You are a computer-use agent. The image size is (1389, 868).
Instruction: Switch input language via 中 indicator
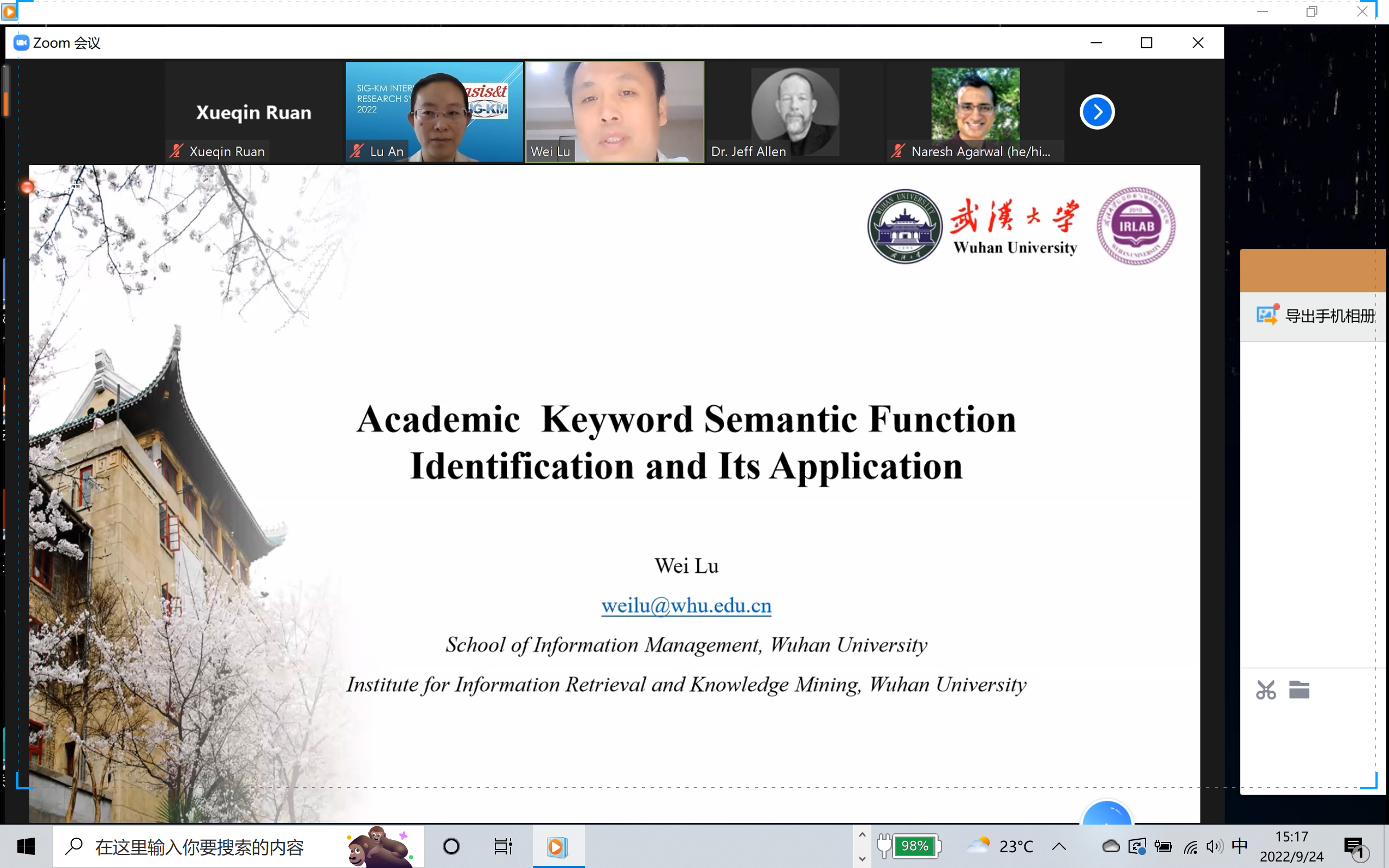pos(1240,846)
